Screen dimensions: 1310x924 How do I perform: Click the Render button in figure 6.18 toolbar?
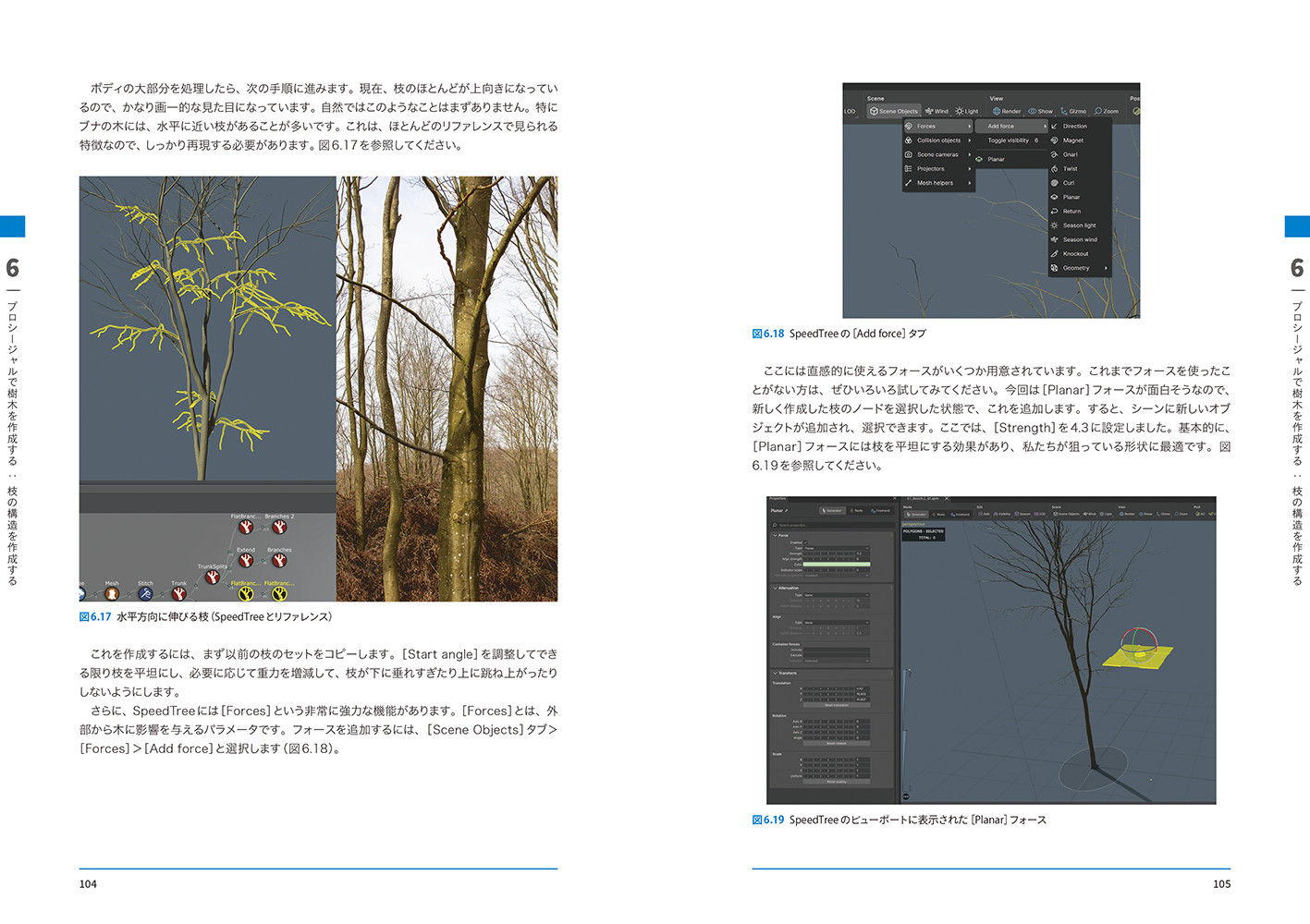coord(1007,111)
